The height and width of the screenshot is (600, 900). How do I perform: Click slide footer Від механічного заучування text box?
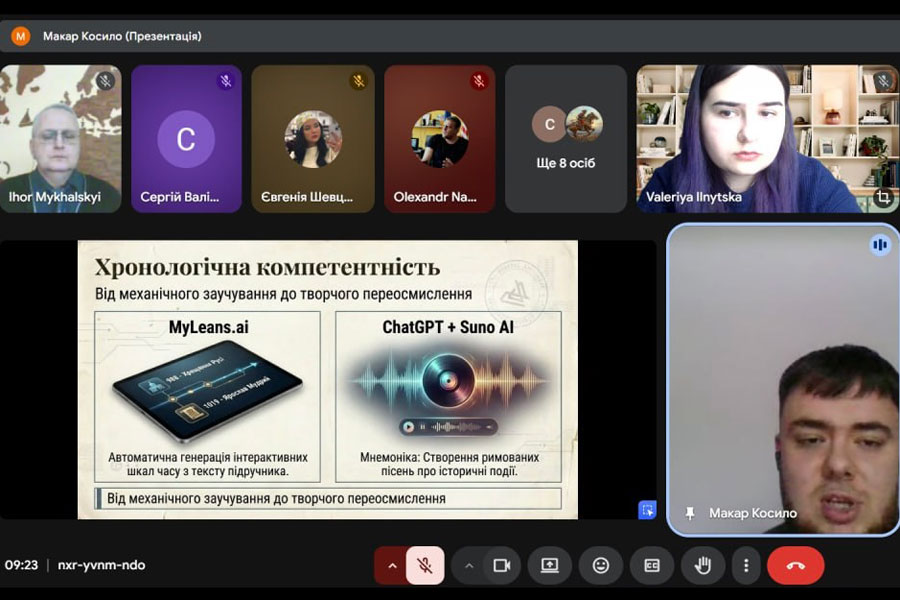328,498
